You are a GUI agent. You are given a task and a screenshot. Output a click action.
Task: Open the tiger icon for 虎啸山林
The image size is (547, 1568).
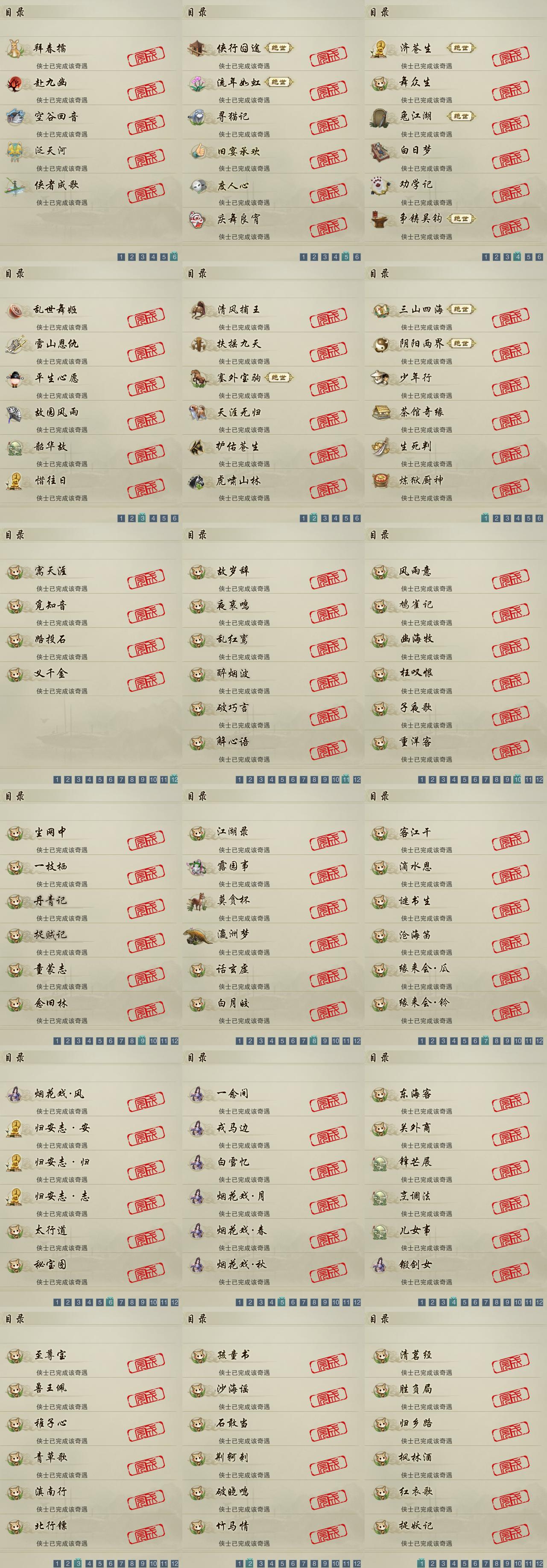pos(198,481)
